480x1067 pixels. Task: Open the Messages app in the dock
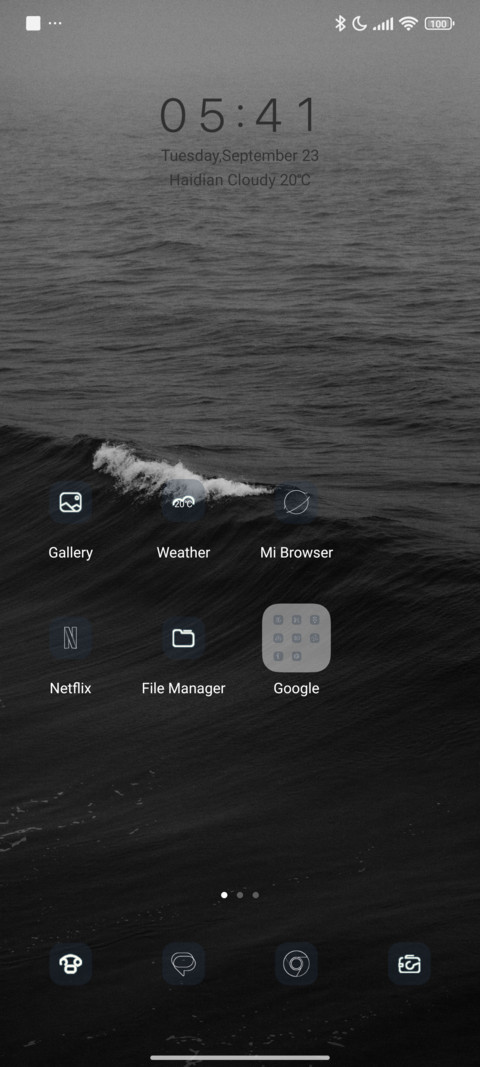[x=183, y=964]
